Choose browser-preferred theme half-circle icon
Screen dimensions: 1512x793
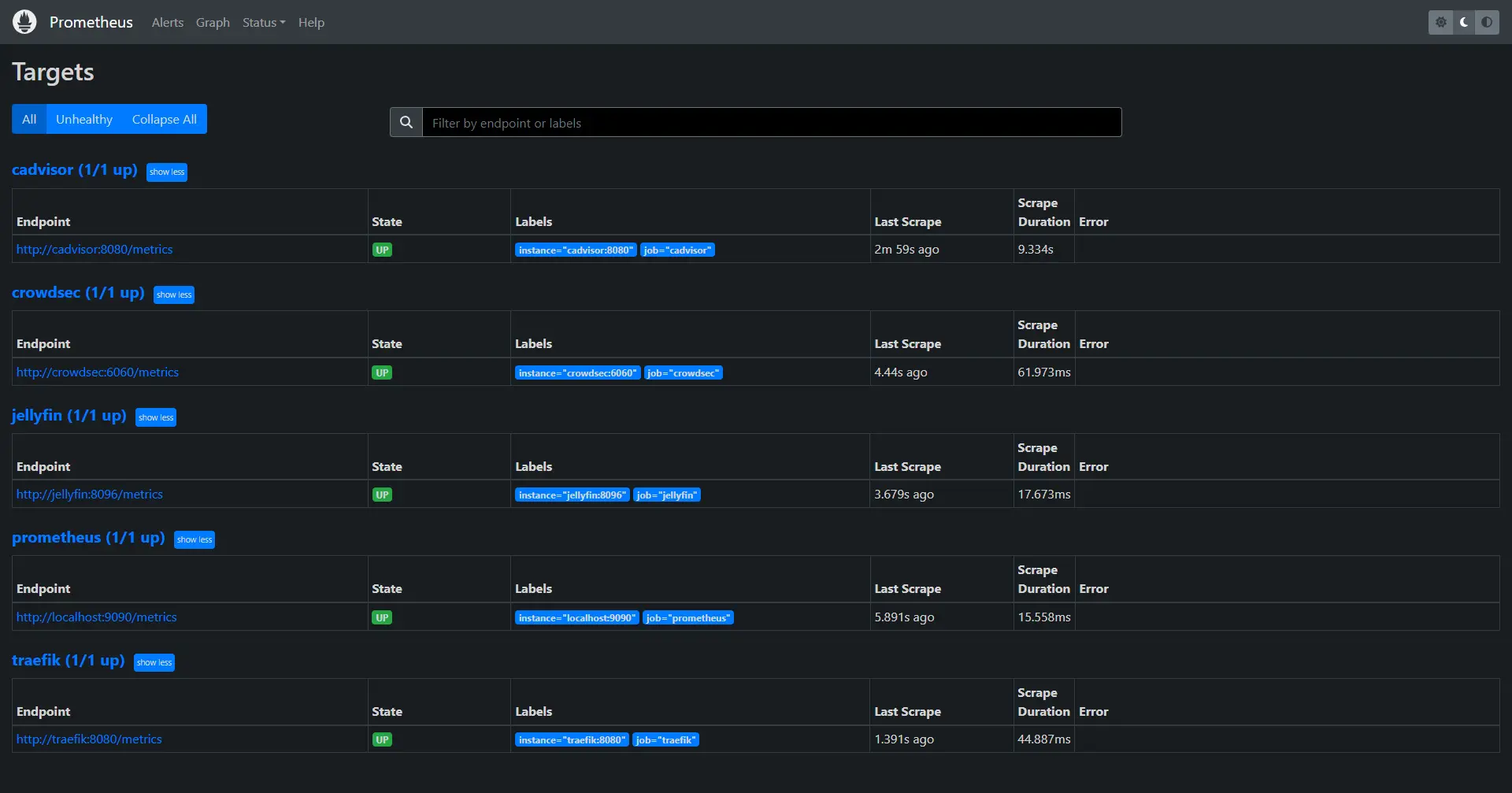[1487, 22]
